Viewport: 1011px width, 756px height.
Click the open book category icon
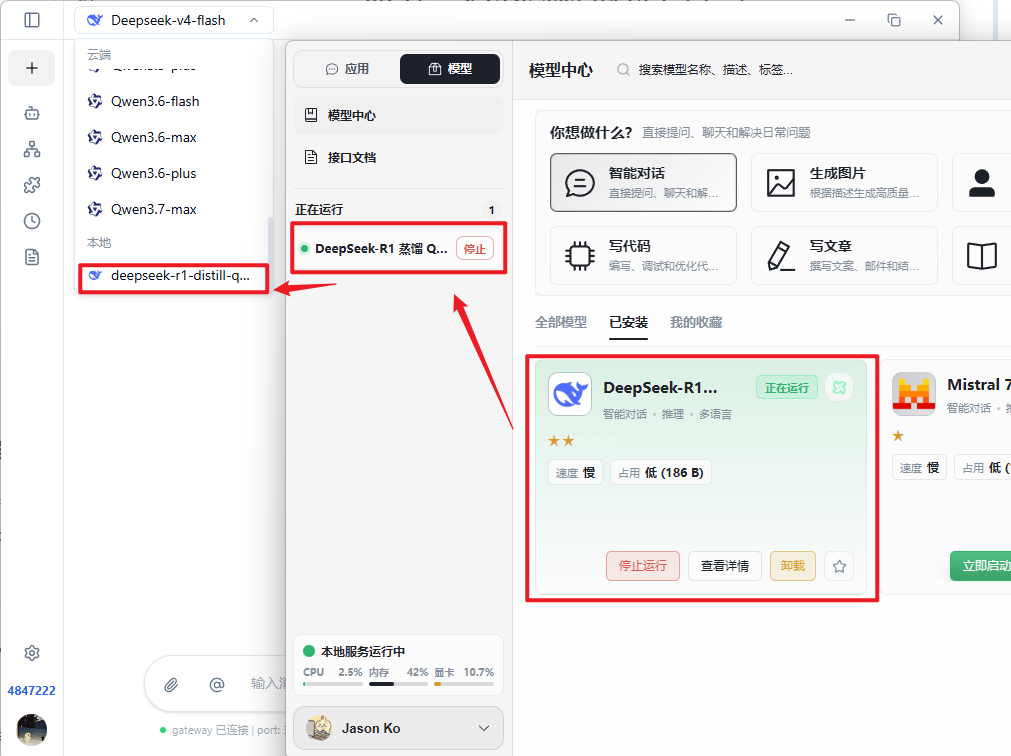pyautogui.click(x=981, y=256)
